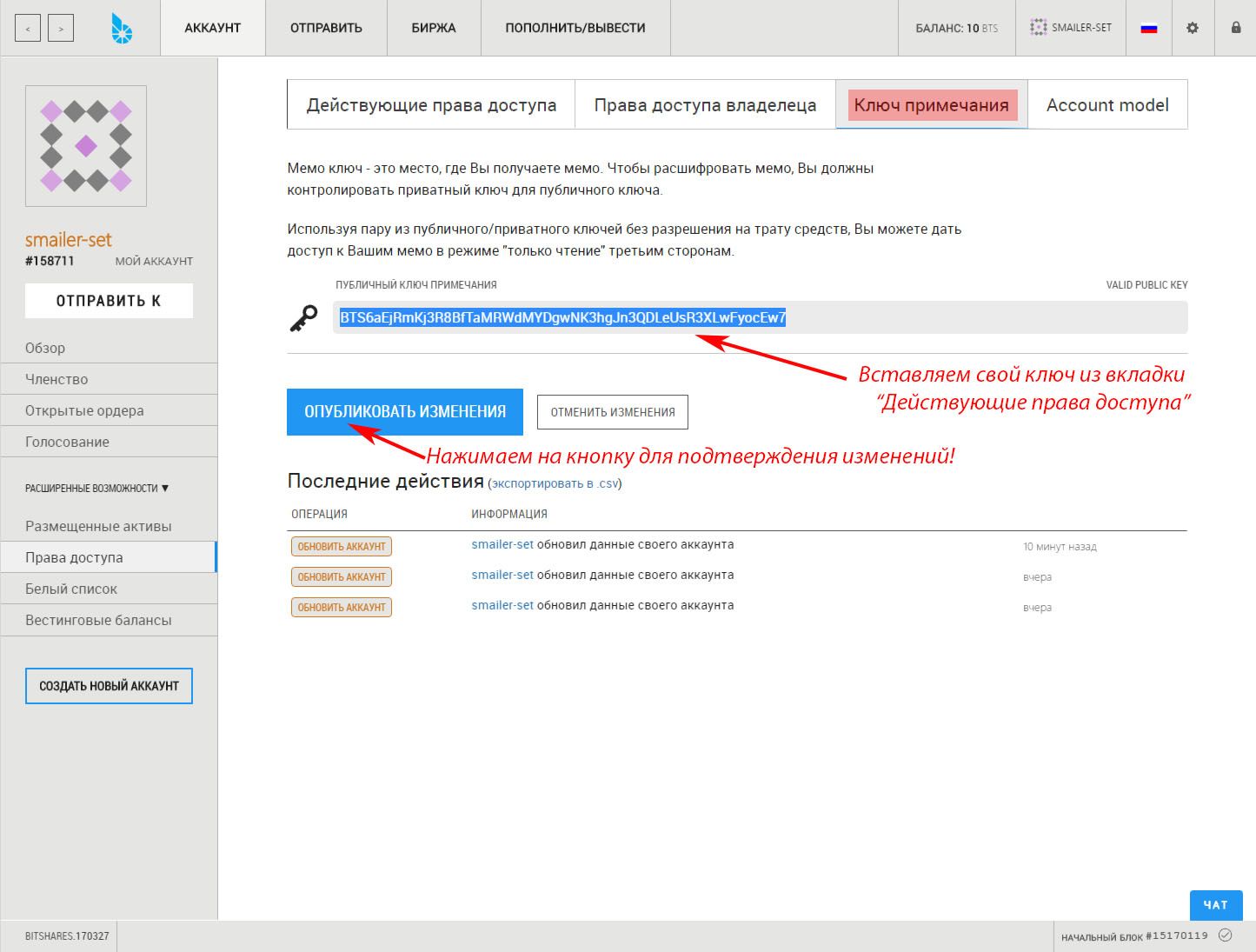Click the 10 минут назад timestamp
Viewport: 1256px width, 952px height.
1060,547
